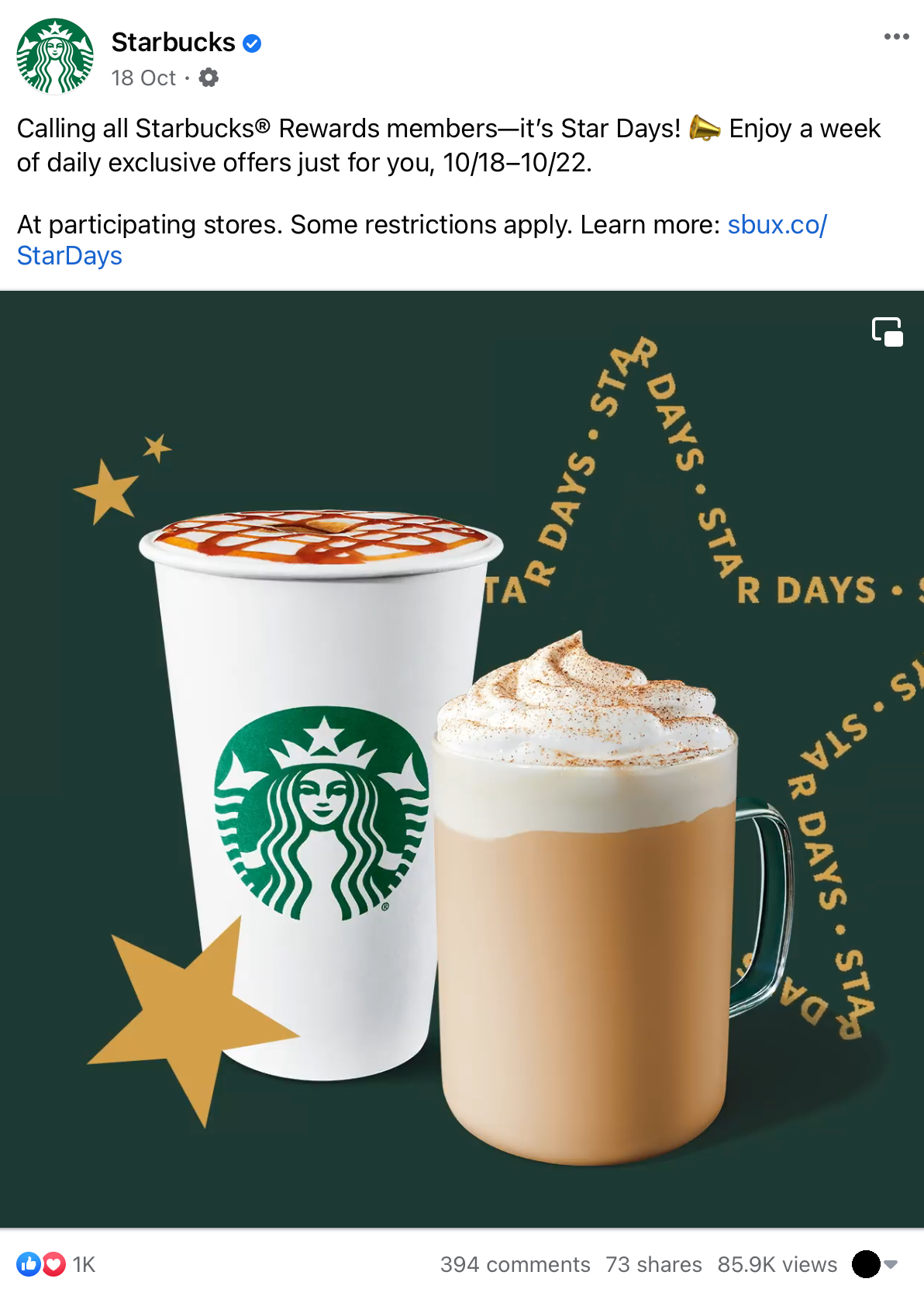Screen dimensions: 924x1289
Task: Click the blue Like reaction icon
Action: [29, 1264]
